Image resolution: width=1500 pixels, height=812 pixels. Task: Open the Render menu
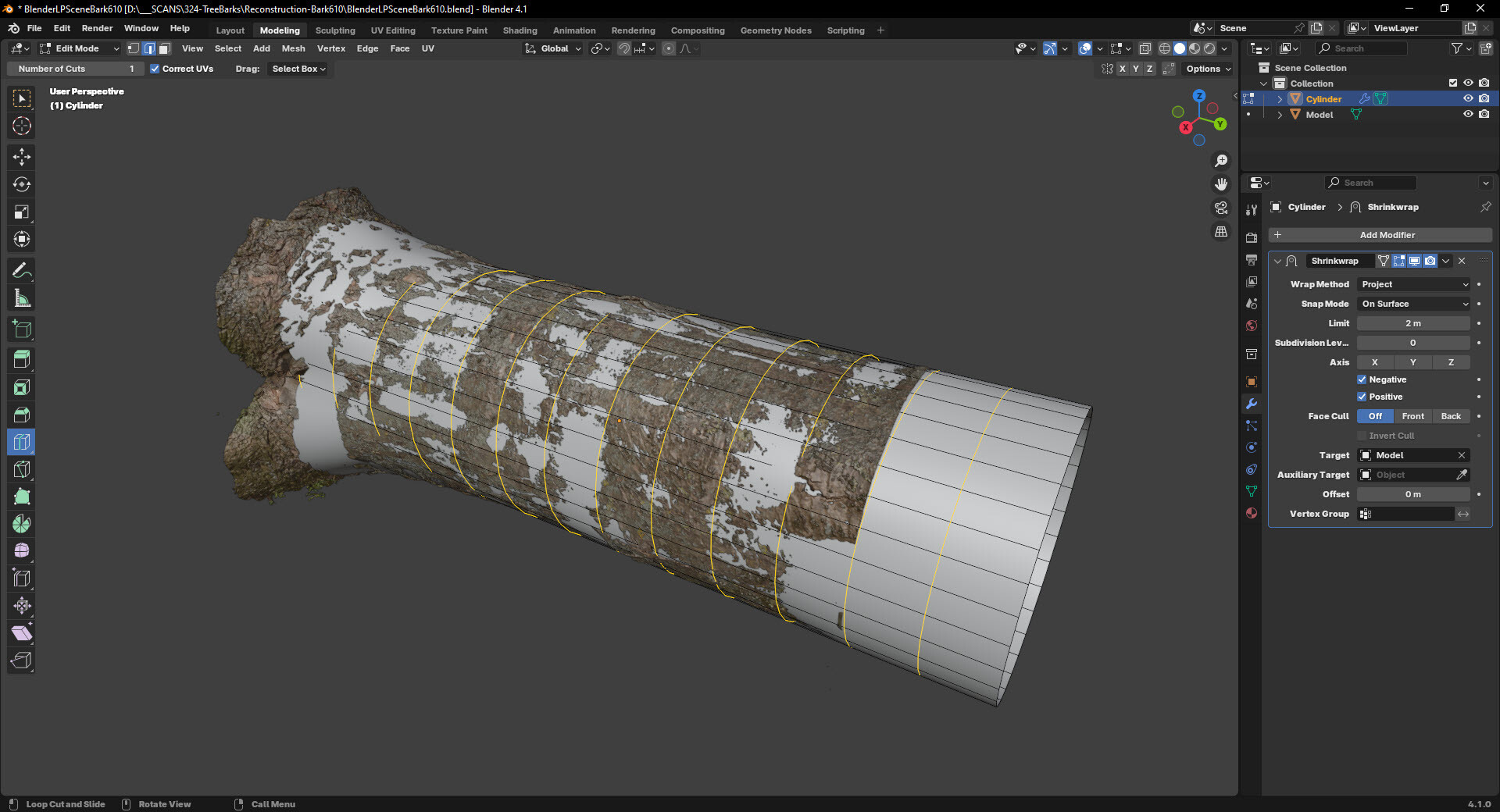[97, 28]
